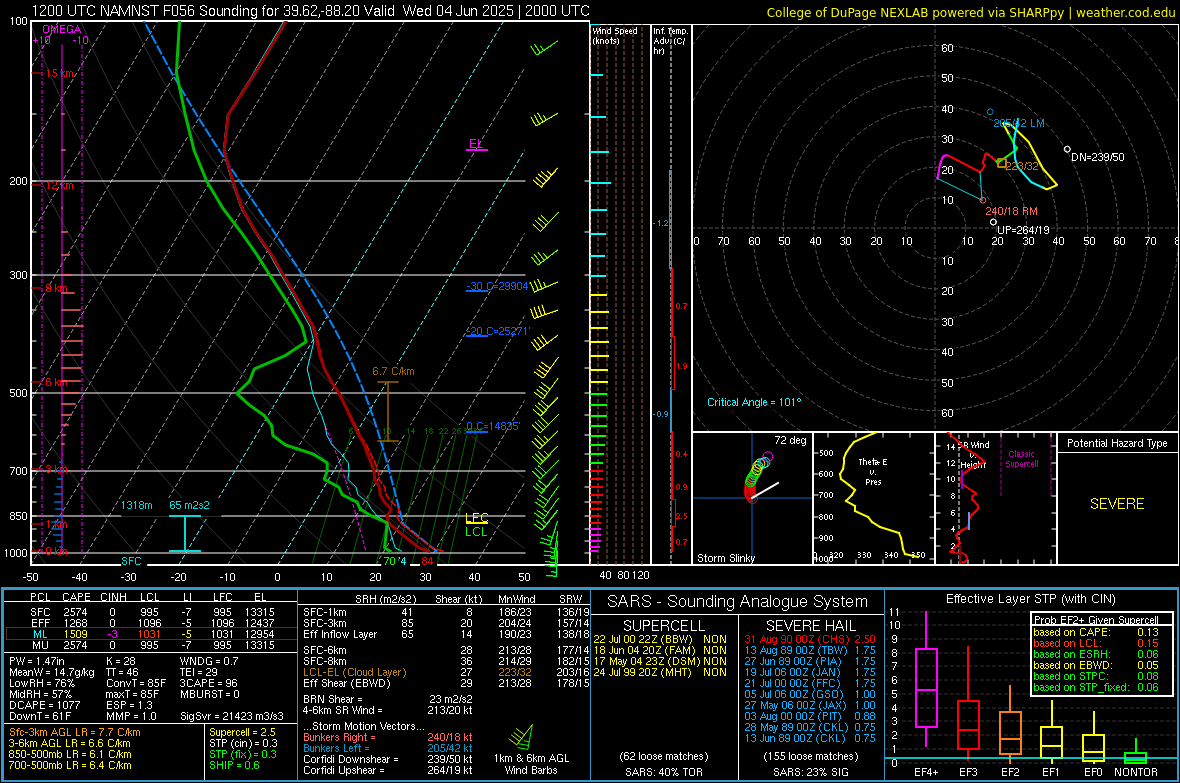Click the 22 Jul 00 22Z (BBW) analogue
The image size is (1180, 783).
660,639
